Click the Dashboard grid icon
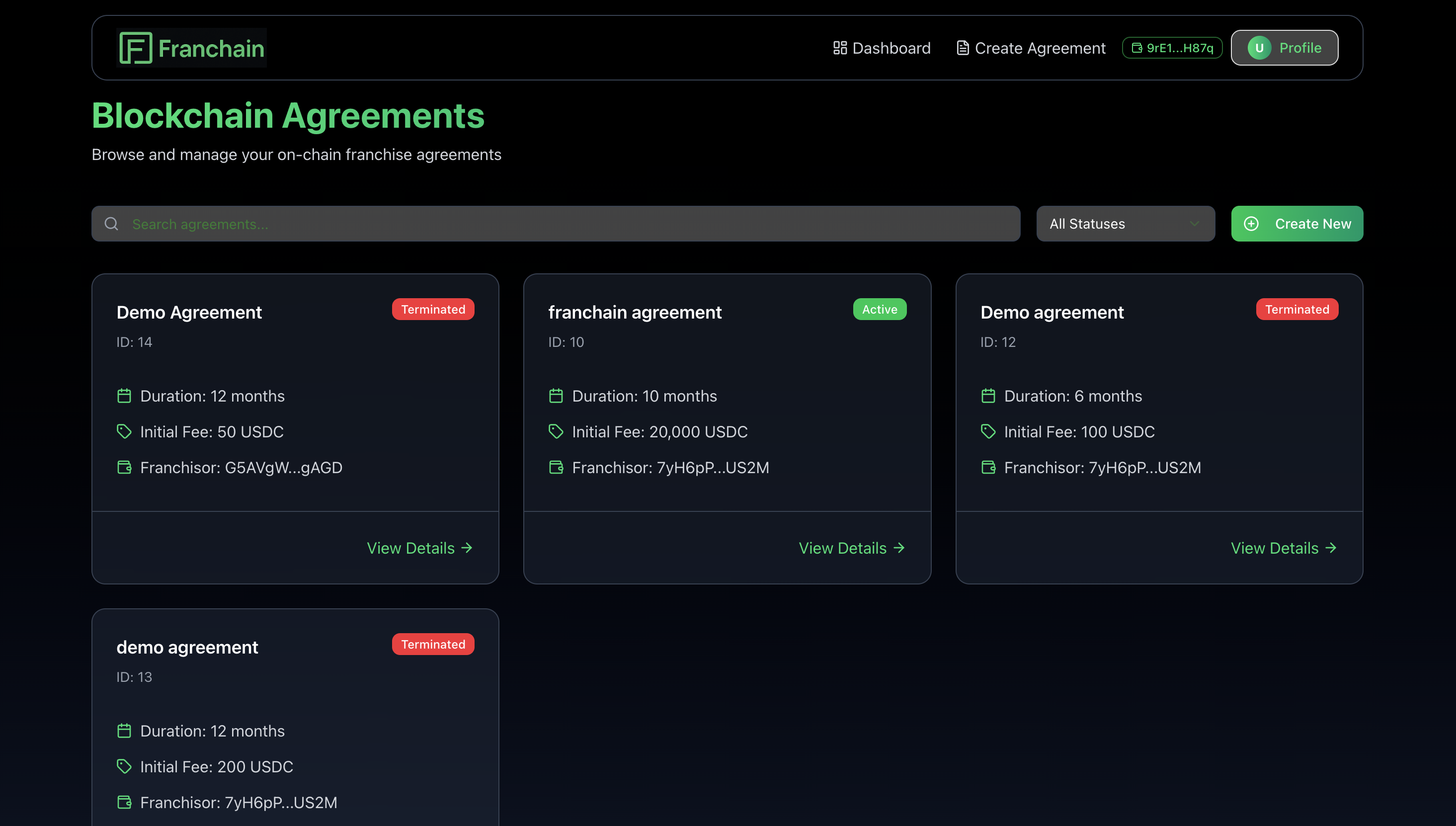This screenshot has height=826, width=1456. [839, 48]
